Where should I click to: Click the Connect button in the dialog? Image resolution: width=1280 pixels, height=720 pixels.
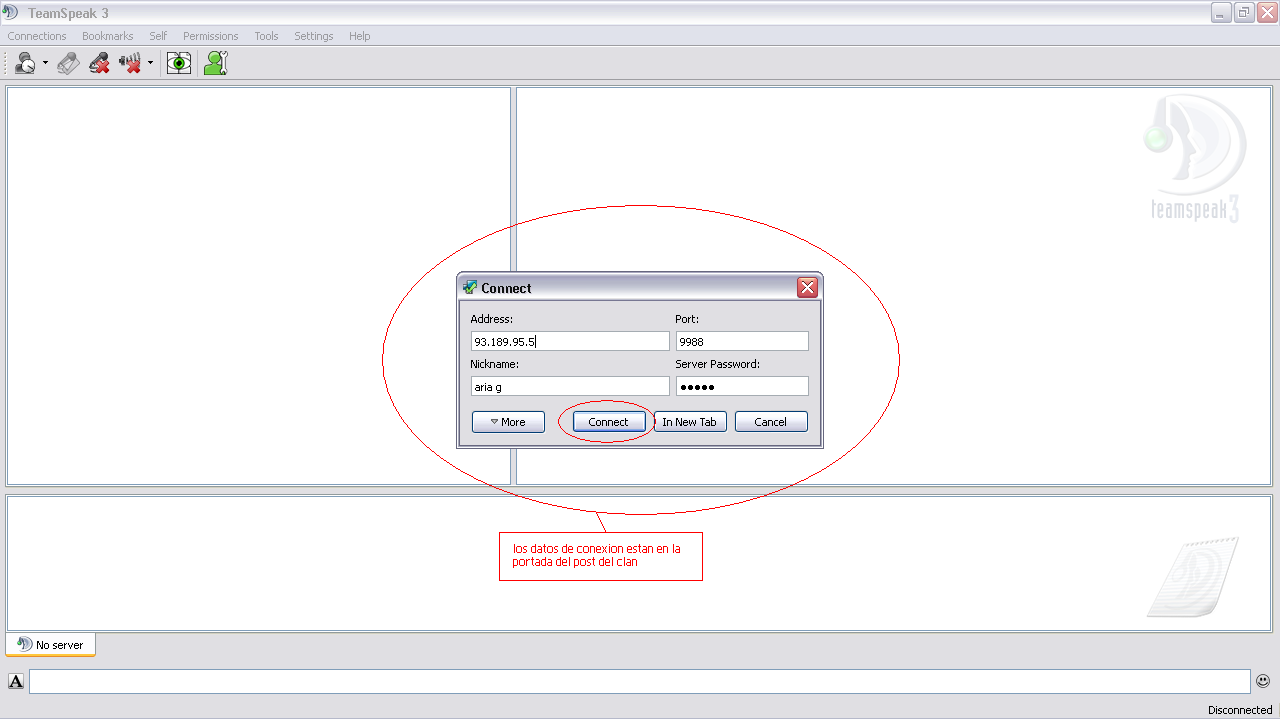point(609,422)
